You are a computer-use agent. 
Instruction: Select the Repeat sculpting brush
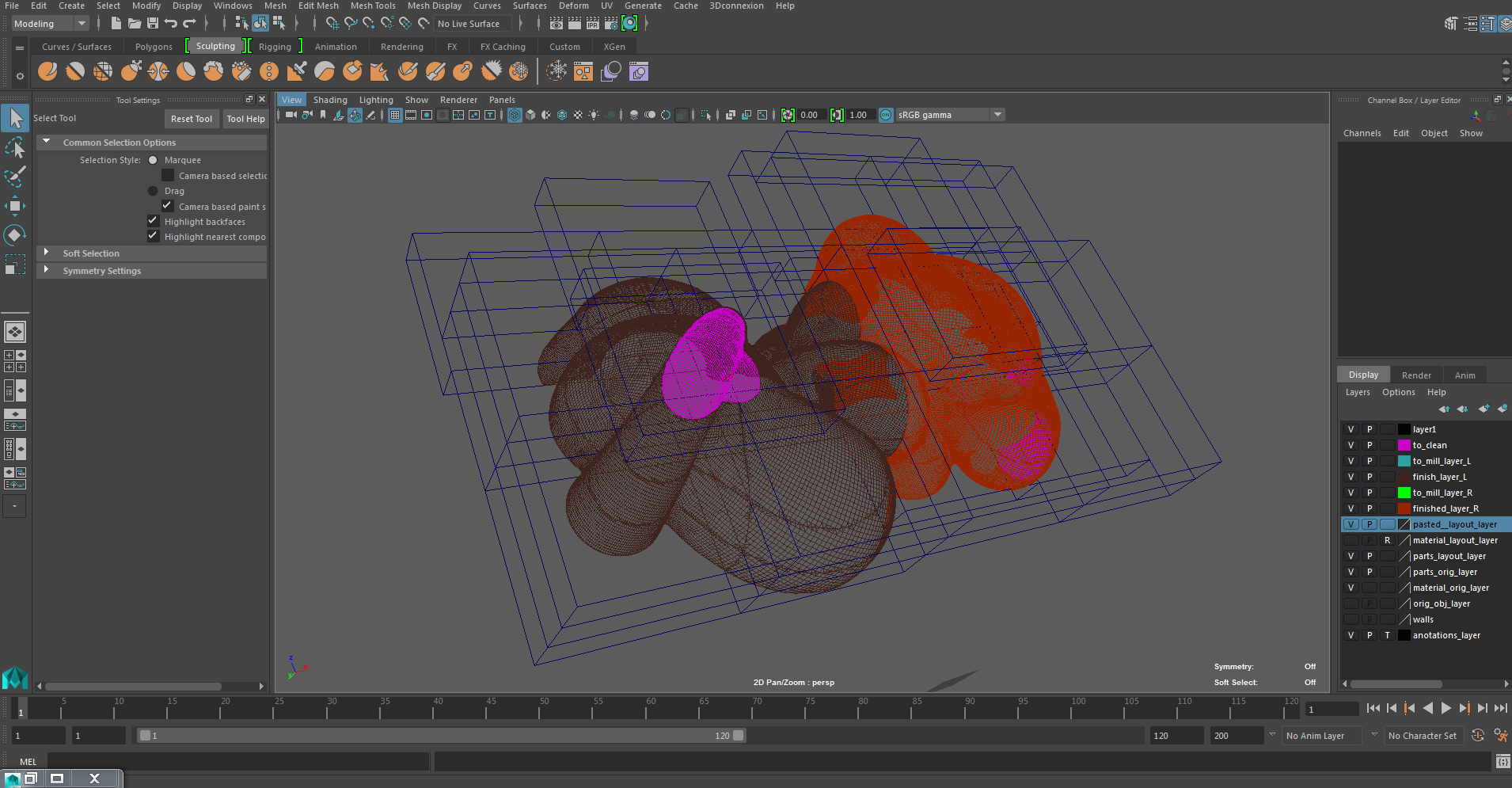tap(269, 72)
